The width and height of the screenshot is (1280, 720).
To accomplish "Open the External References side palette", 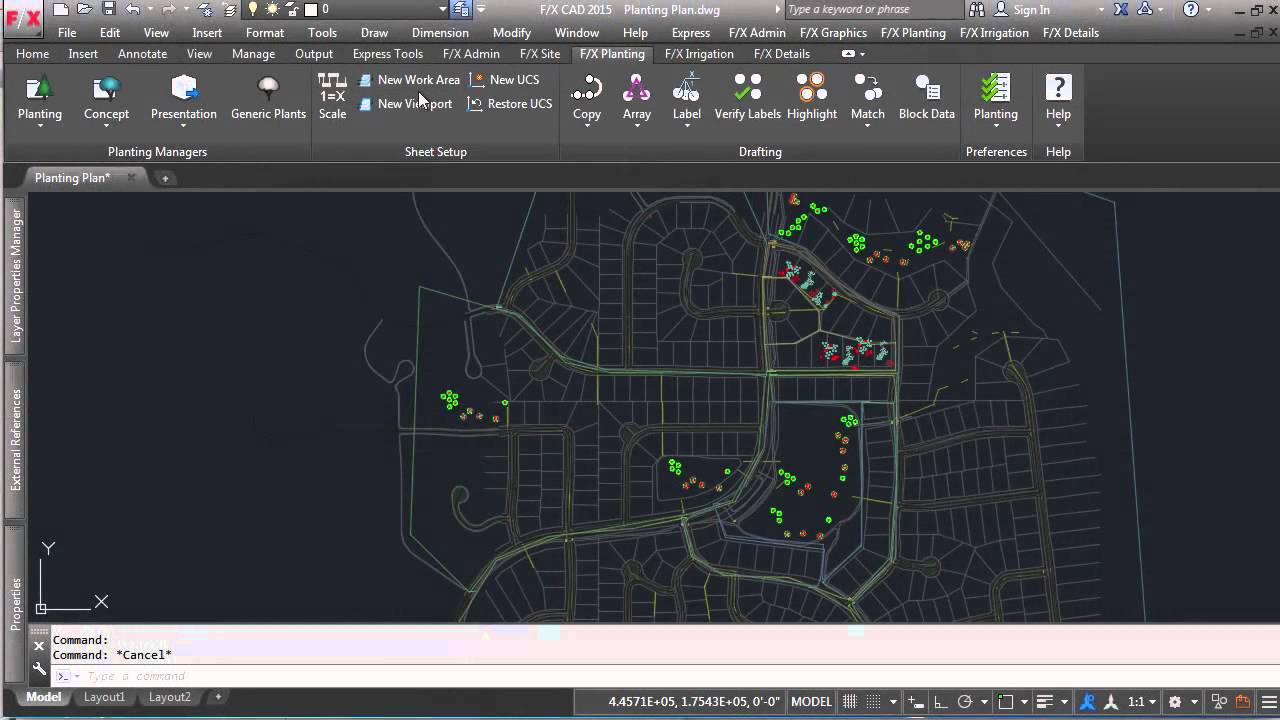I will [x=16, y=440].
